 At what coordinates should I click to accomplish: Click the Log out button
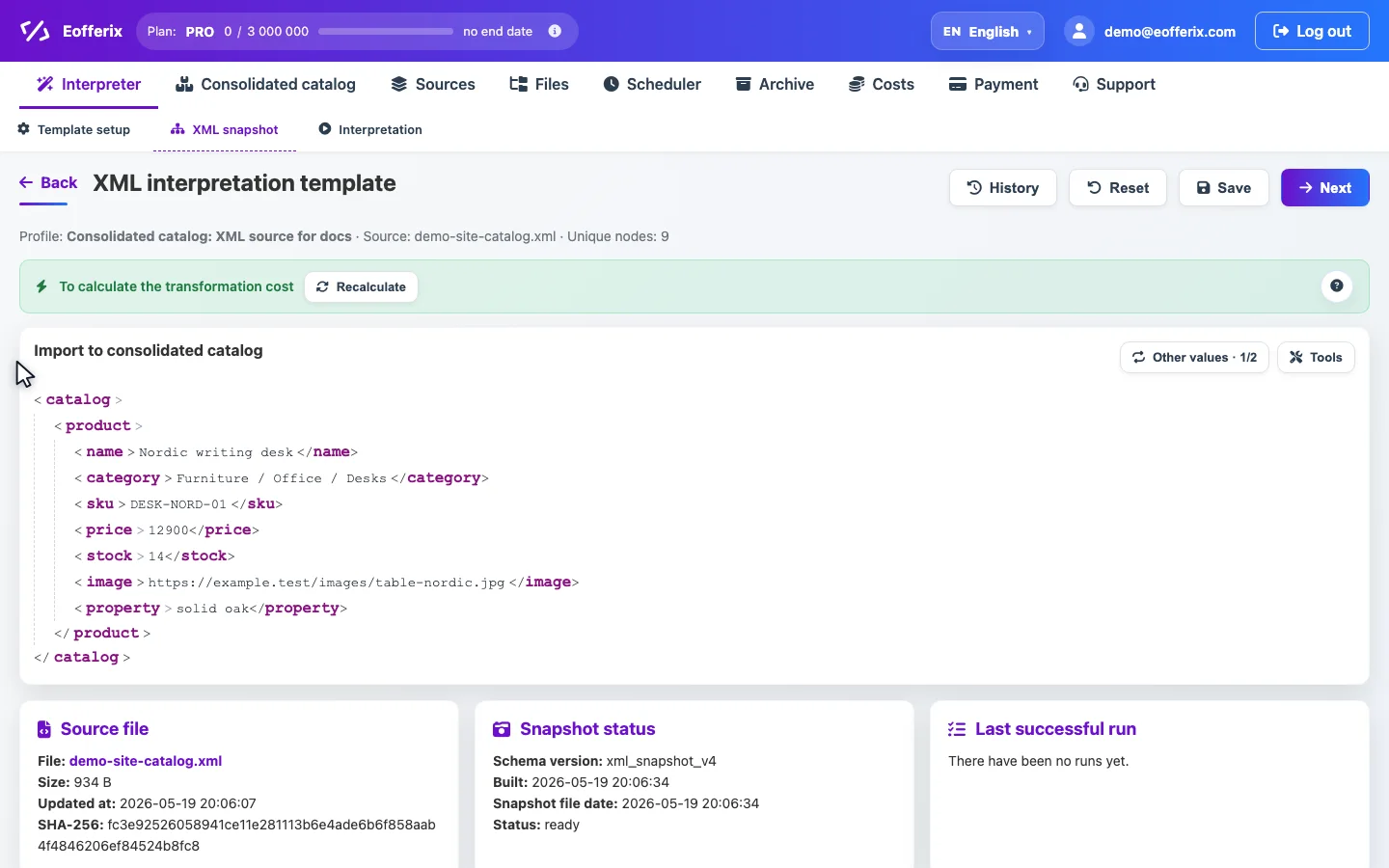click(1312, 31)
